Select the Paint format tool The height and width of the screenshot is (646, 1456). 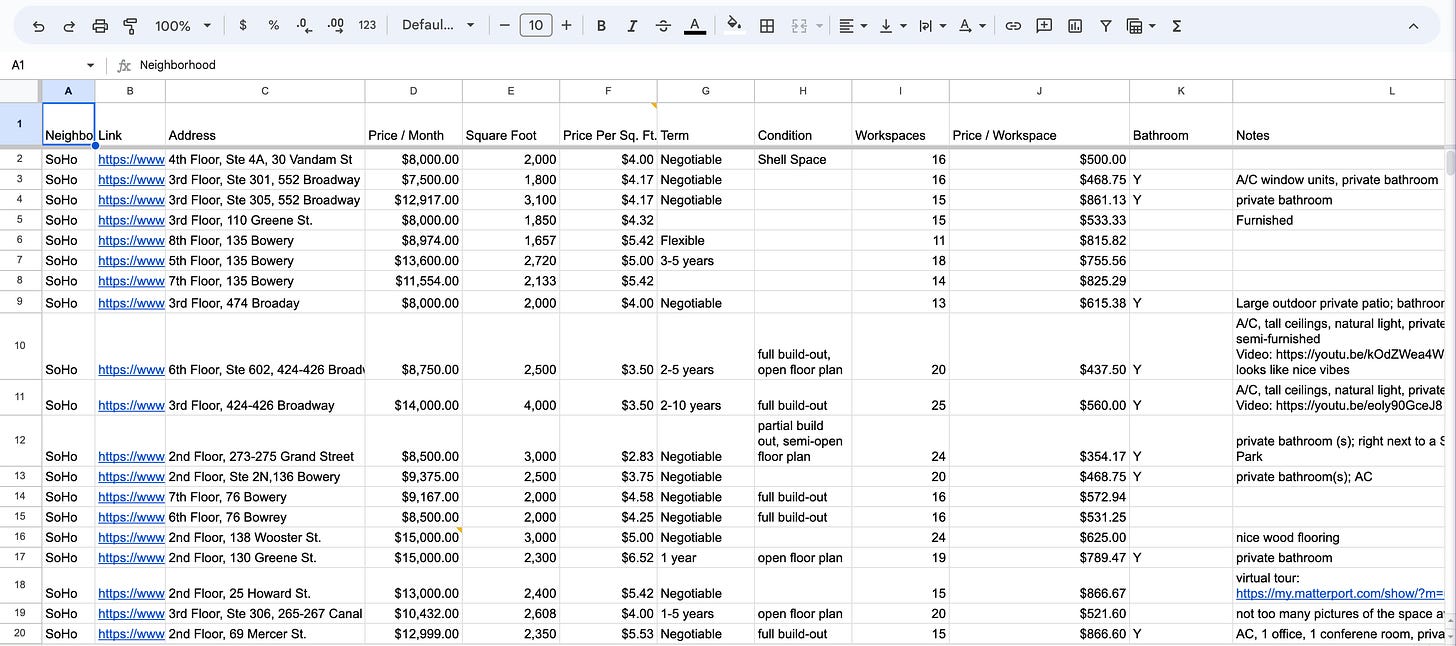(130, 26)
